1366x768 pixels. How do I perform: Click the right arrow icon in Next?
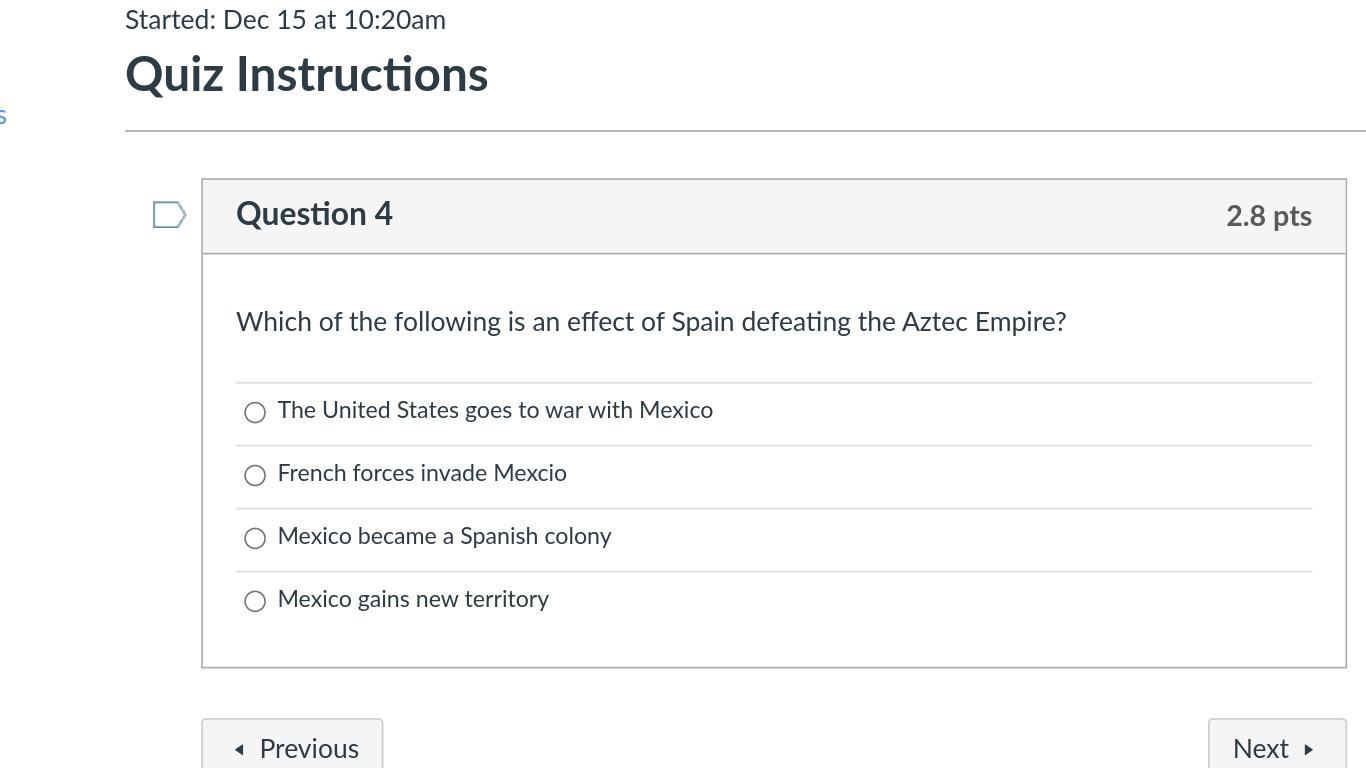click(x=1308, y=749)
